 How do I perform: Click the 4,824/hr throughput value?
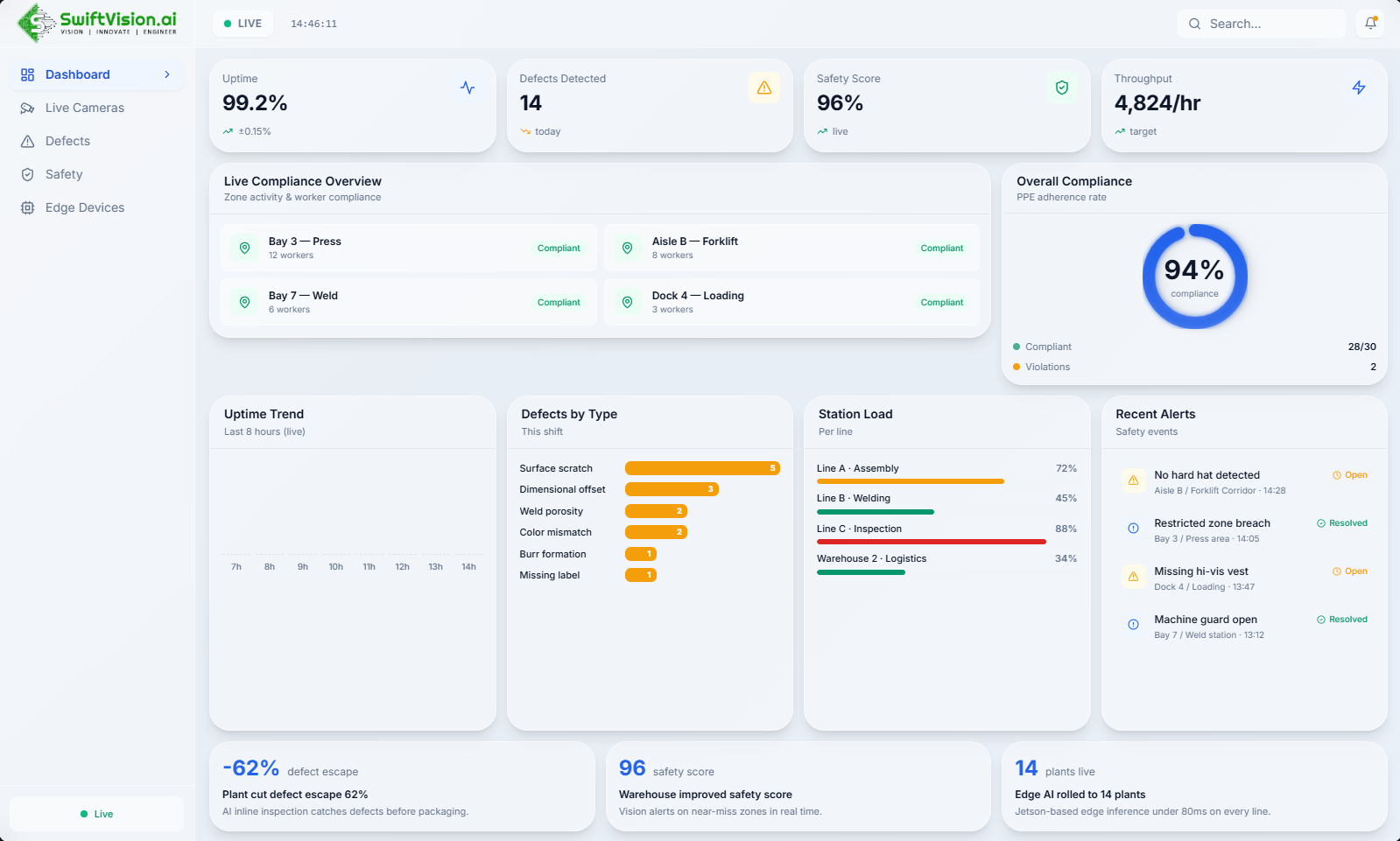click(x=1157, y=103)
